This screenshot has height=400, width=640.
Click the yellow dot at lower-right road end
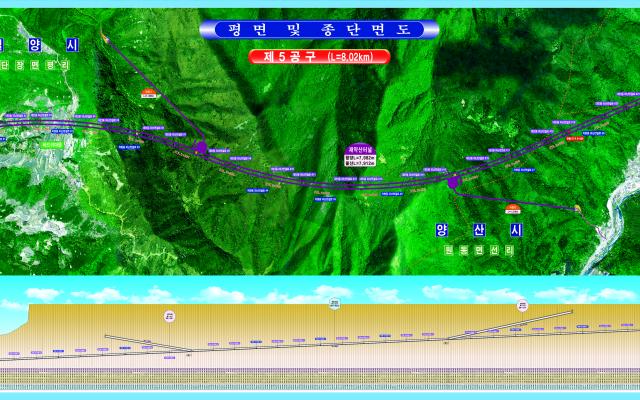578,209
